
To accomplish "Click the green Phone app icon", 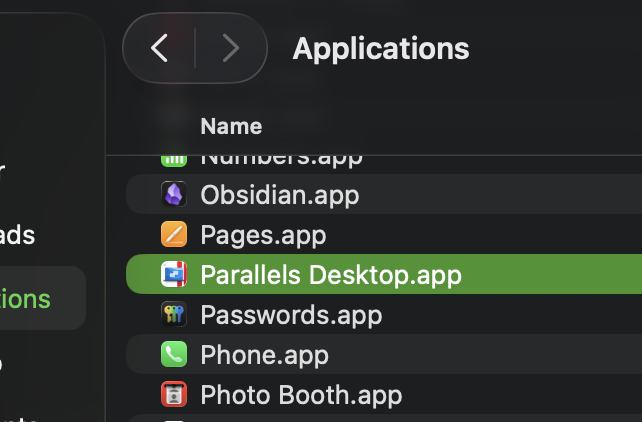I will [x=174, y=354].
